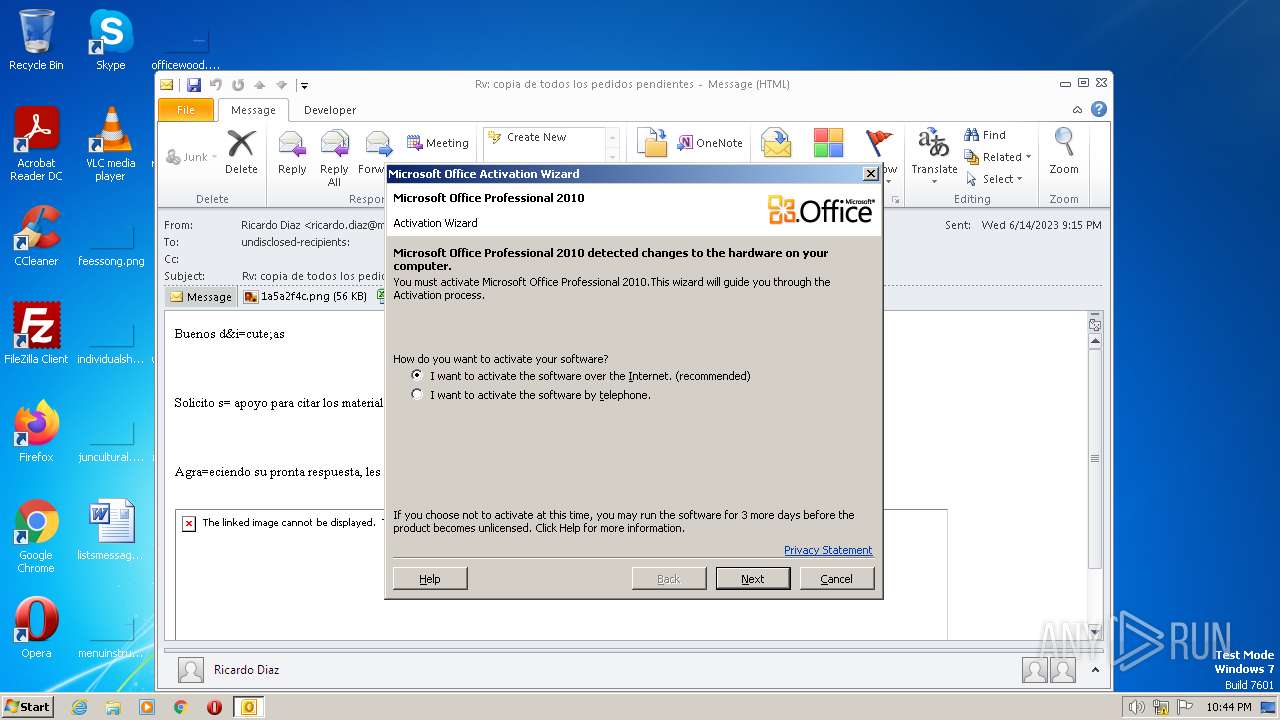Screen dimensions: 1280x720
Task: Click the Help button in the wizard
Action: click(x=430, y=578)
